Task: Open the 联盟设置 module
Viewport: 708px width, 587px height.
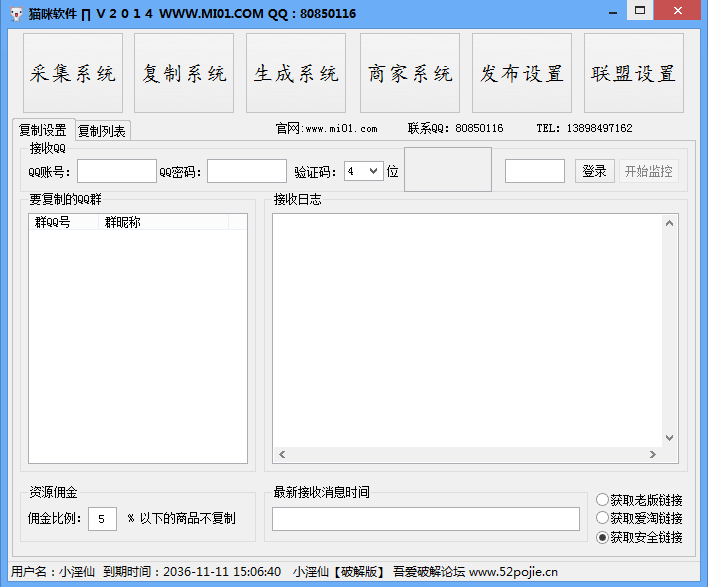Action: pyautogui.click(x=634, y=74)
